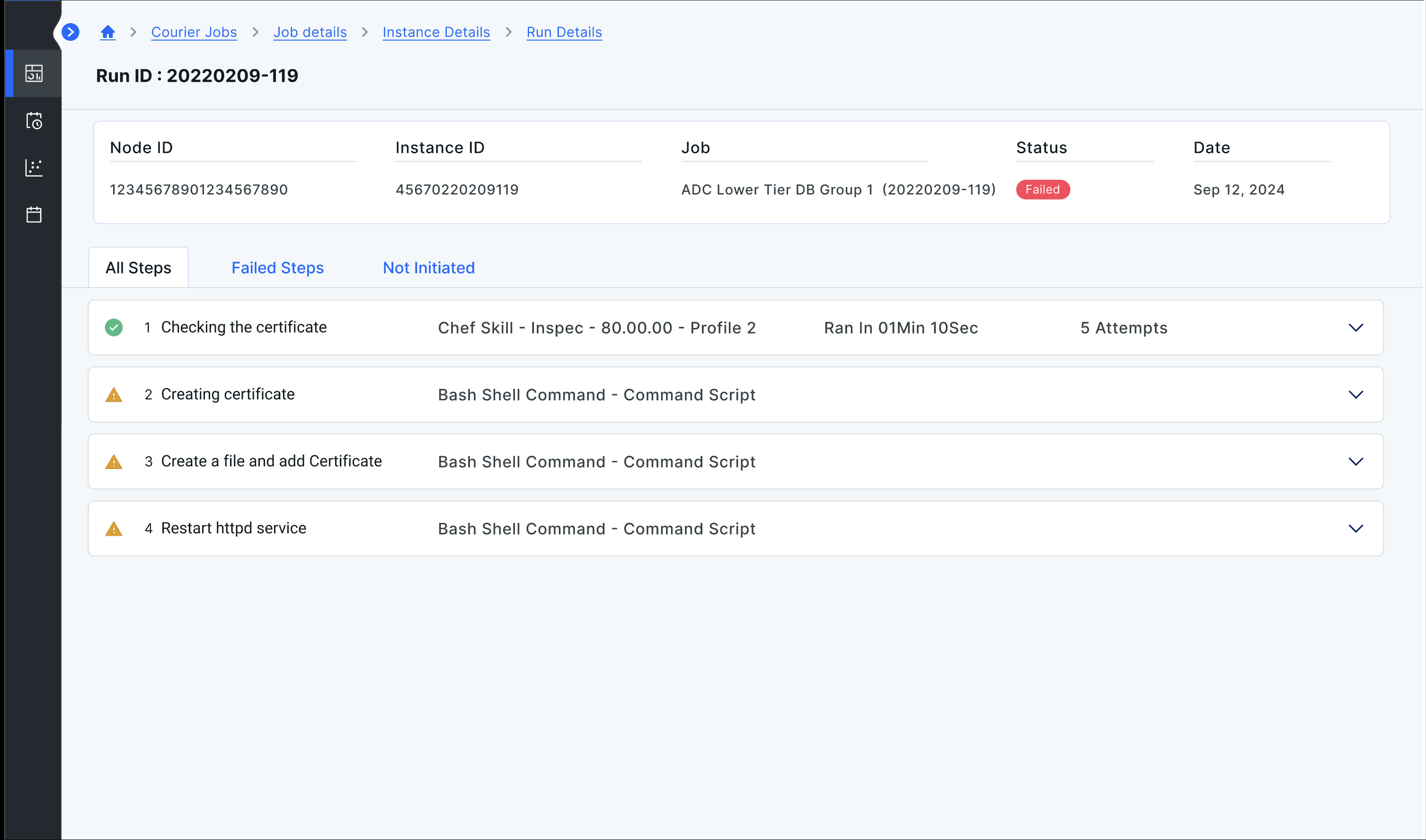Viewport: 1426px width, 840px height.
Task: Open the dashboard icon in sidebar
Action: (34, 73)
